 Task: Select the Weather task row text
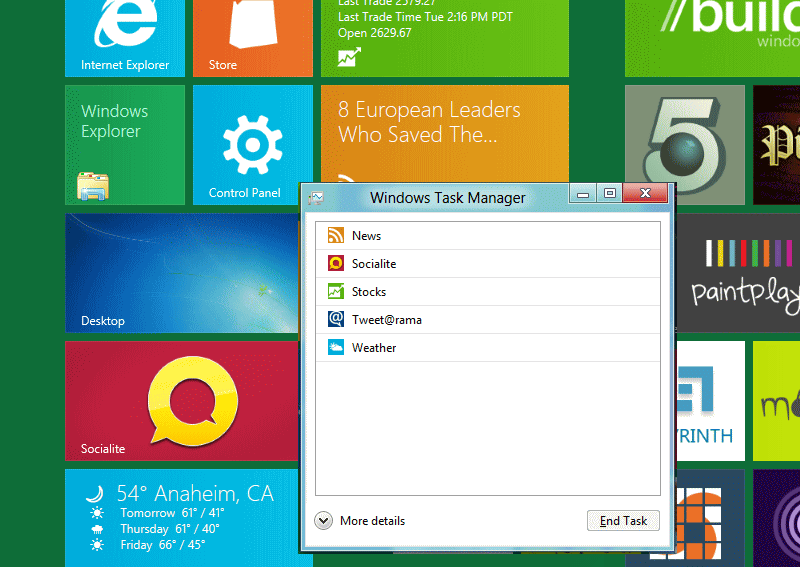374,348
